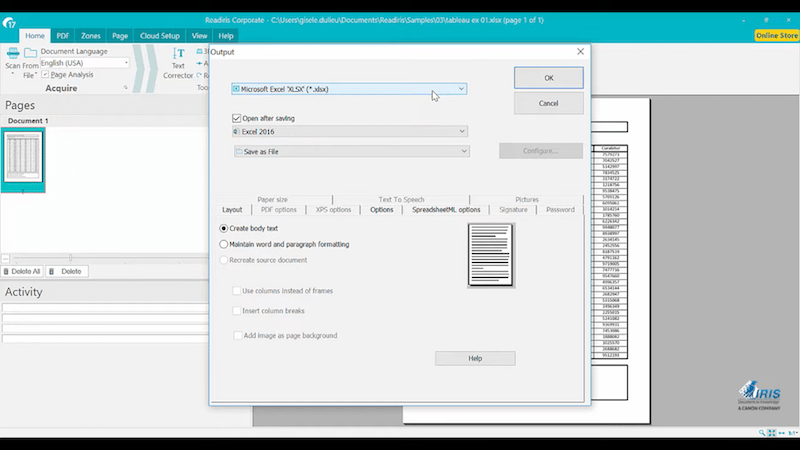Select the Signature tab
The height and width of the screenshot is (450, 800).
click(513, 210)
